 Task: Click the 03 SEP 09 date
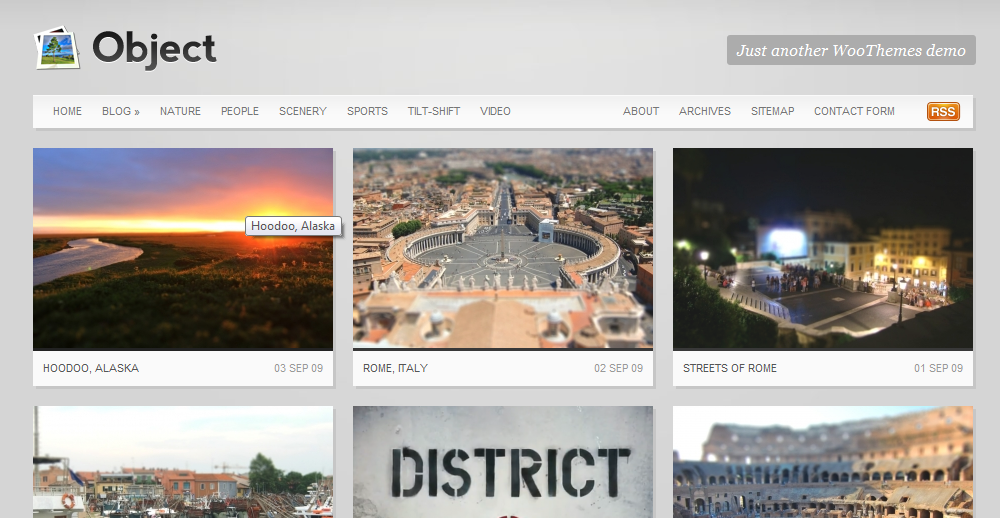298,368
